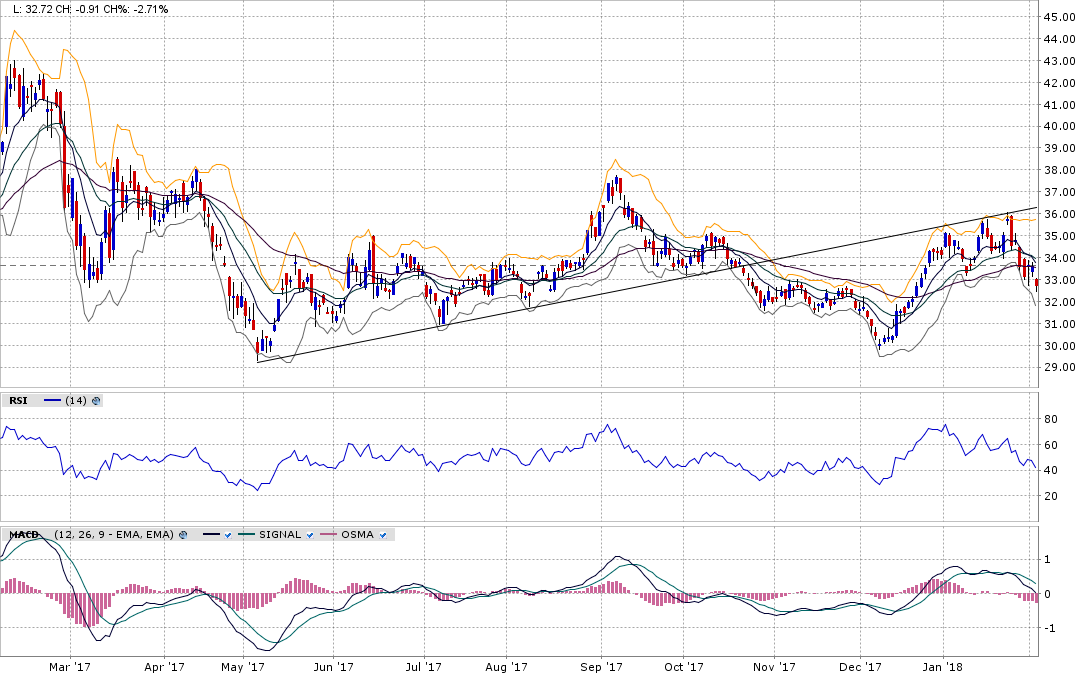Select the MACD panel label

(x=24, y=535)
